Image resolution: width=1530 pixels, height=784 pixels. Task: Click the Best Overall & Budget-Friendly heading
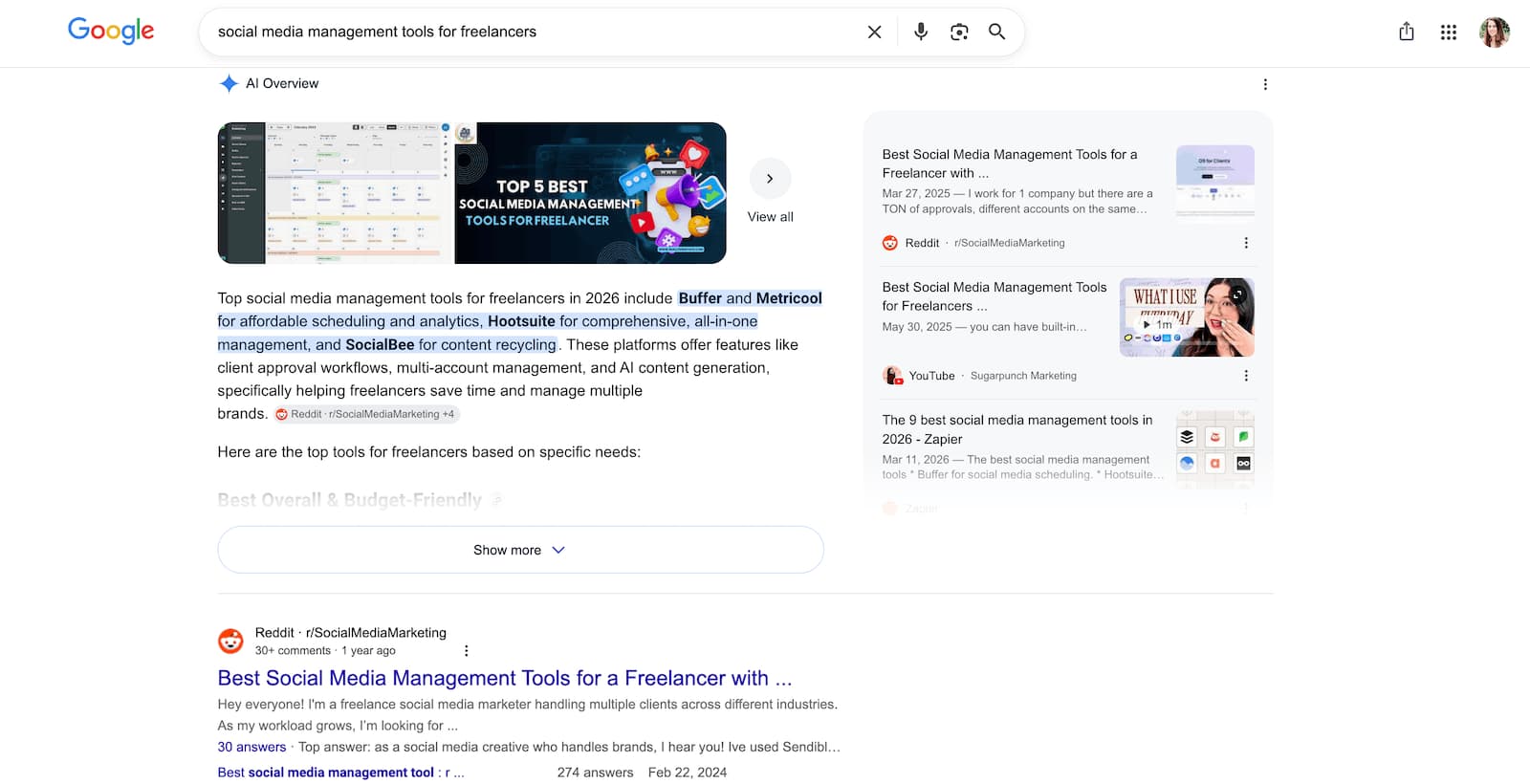(350, 500)
